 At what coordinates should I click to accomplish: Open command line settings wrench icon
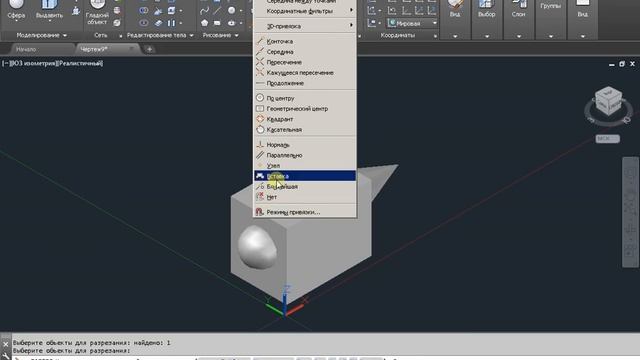point(5,356)
